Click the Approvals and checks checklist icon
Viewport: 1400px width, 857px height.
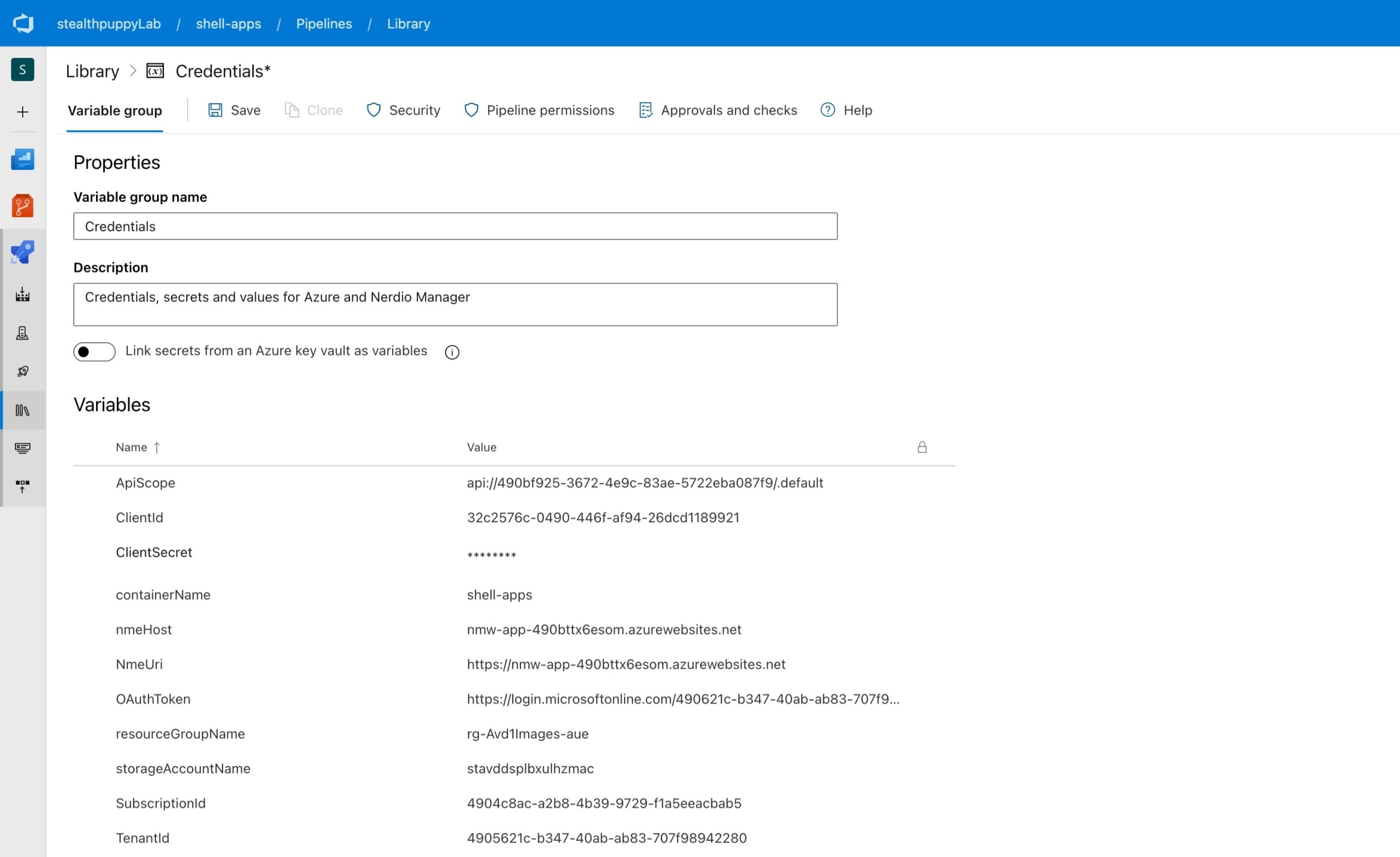click(646, 110)
